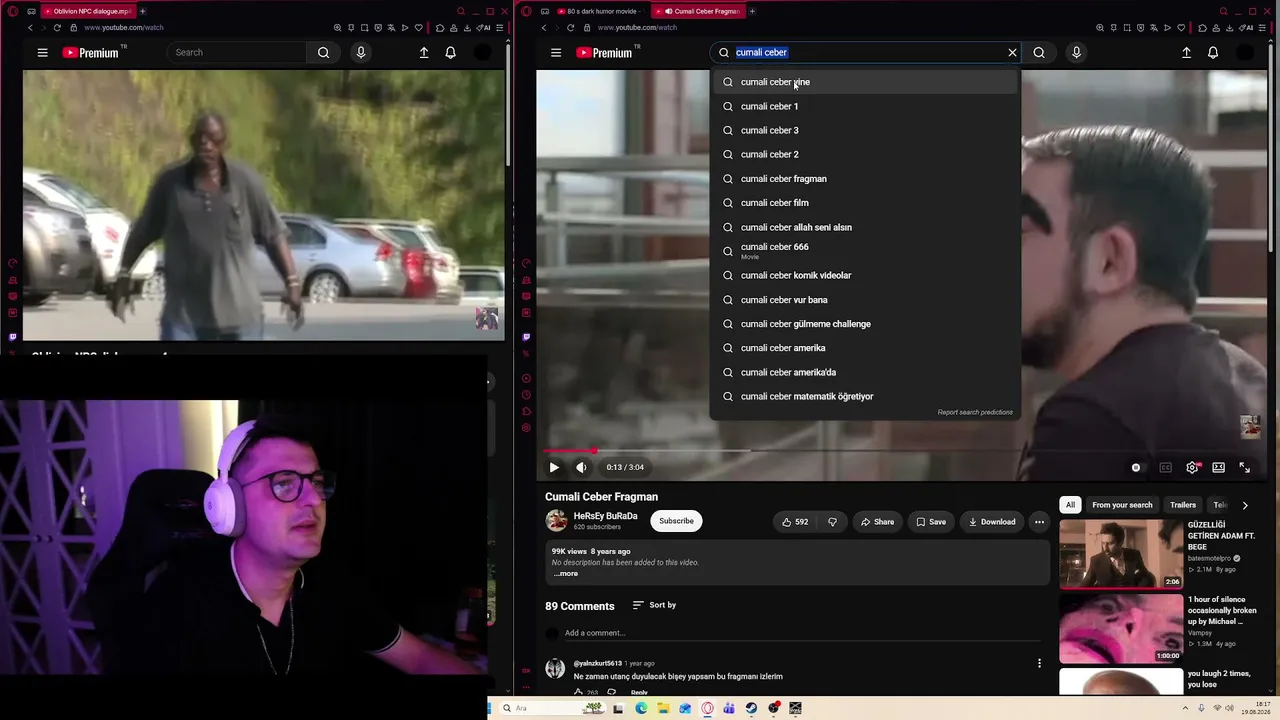Viewport: 1280px width, 720px height.
Task: Select 'cumali ceber matematik öğretiyor' suggestion
Action: (x=865, y=396)
